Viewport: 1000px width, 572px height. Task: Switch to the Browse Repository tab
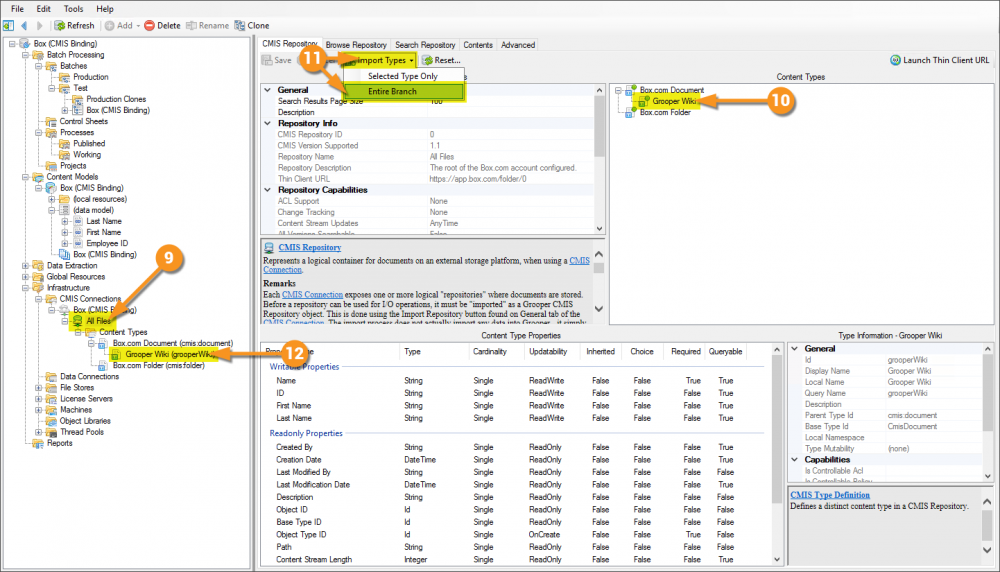(x=356, y=45)
